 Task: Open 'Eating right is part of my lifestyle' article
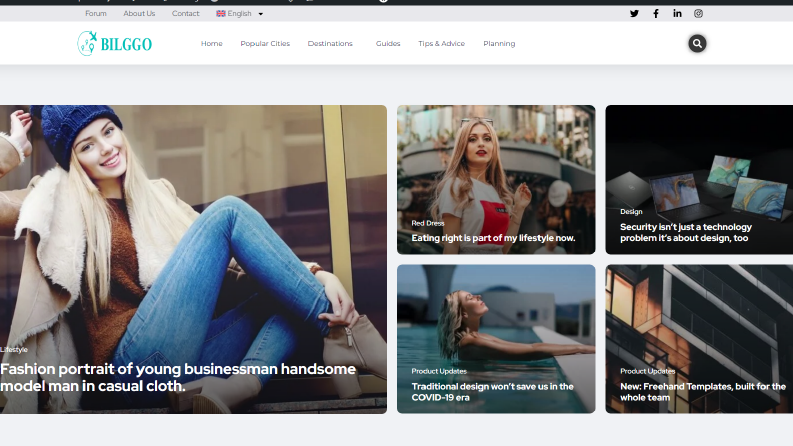(493, 238)
